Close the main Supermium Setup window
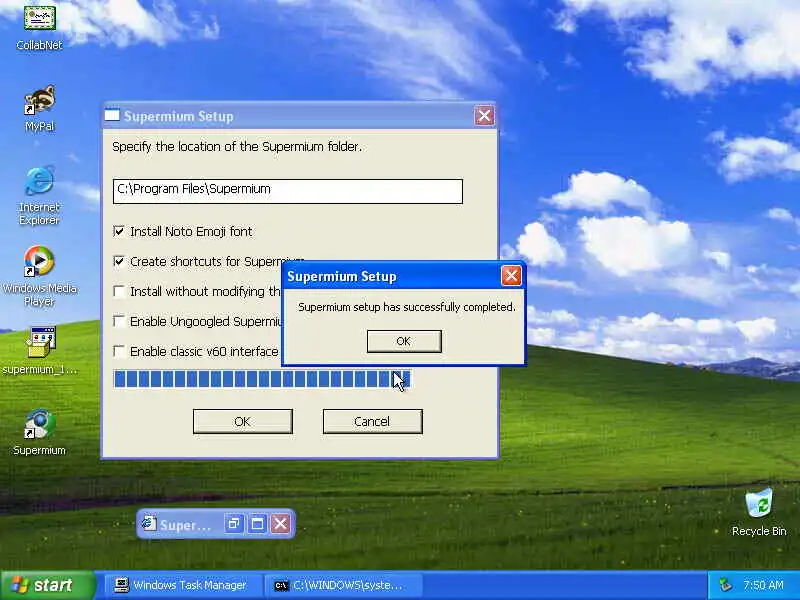This screenshot has width=800, height=600. click(484, 116)
